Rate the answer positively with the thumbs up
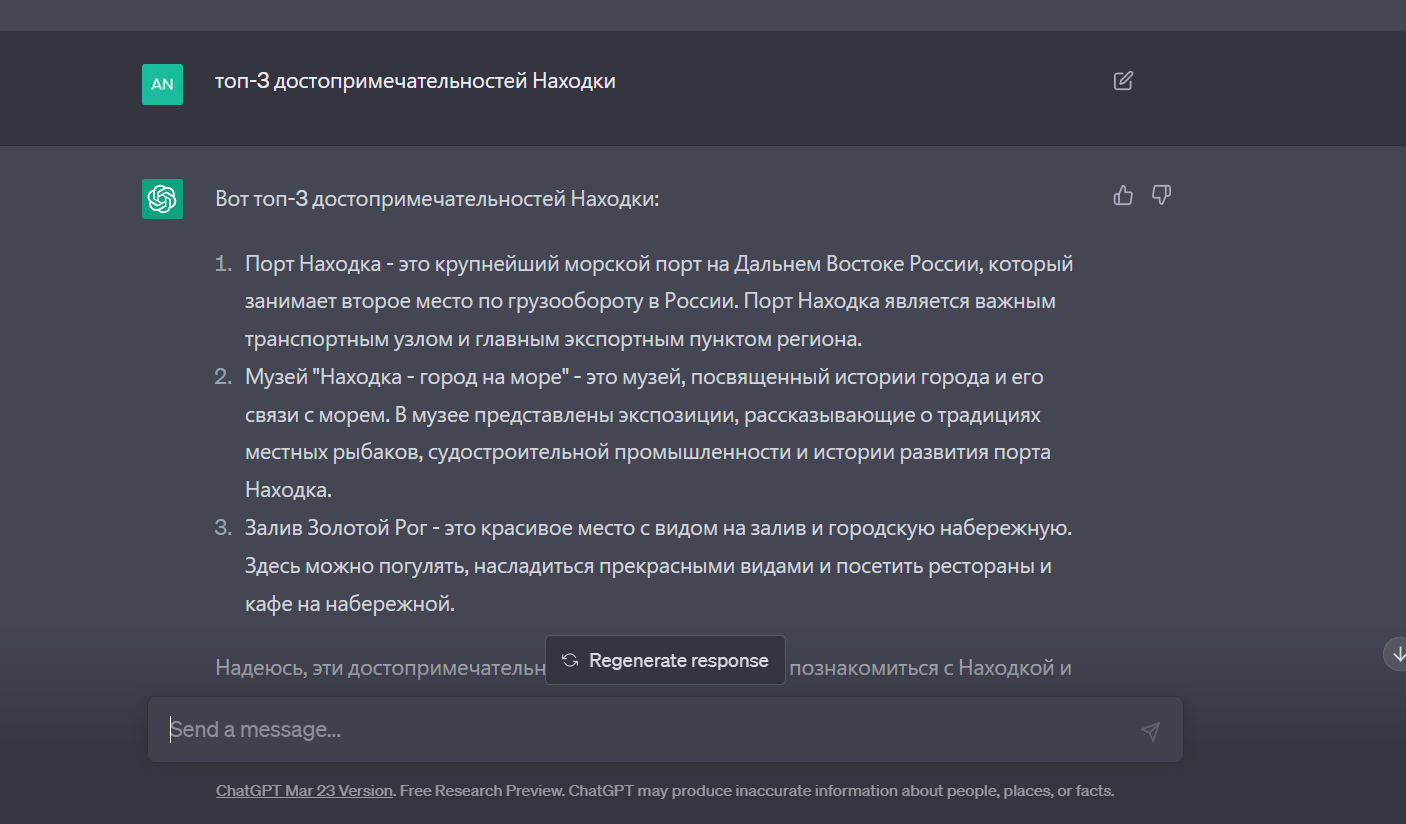The width and height of the screenshot is (1406, 824). 1122,196
